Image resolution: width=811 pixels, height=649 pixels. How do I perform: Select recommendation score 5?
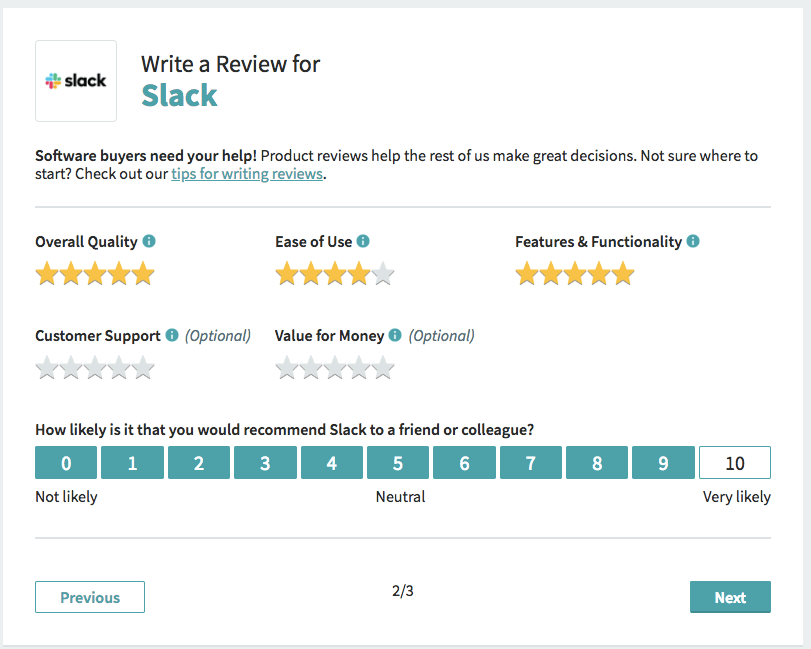398,463
